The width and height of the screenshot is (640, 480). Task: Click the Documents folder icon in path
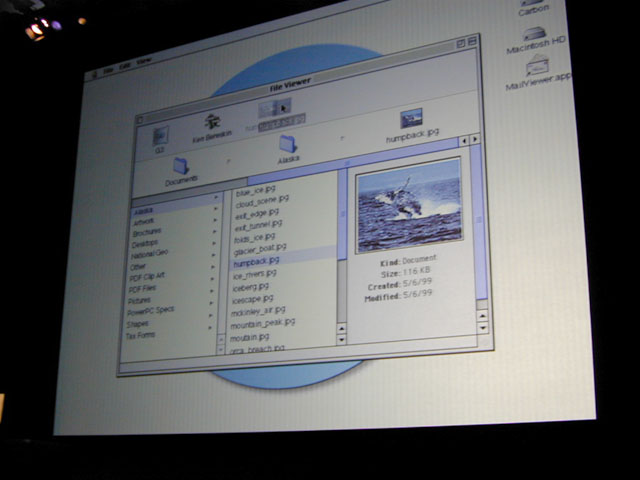181,167
